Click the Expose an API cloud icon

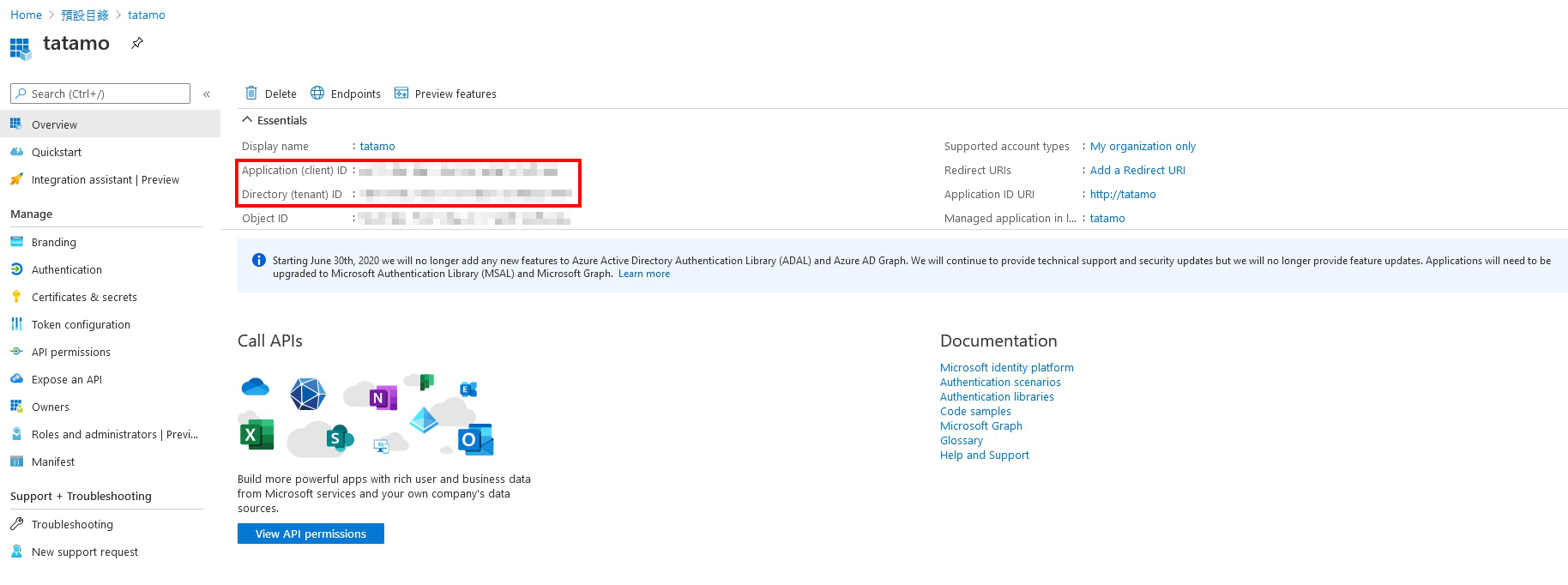click(16, 378)
